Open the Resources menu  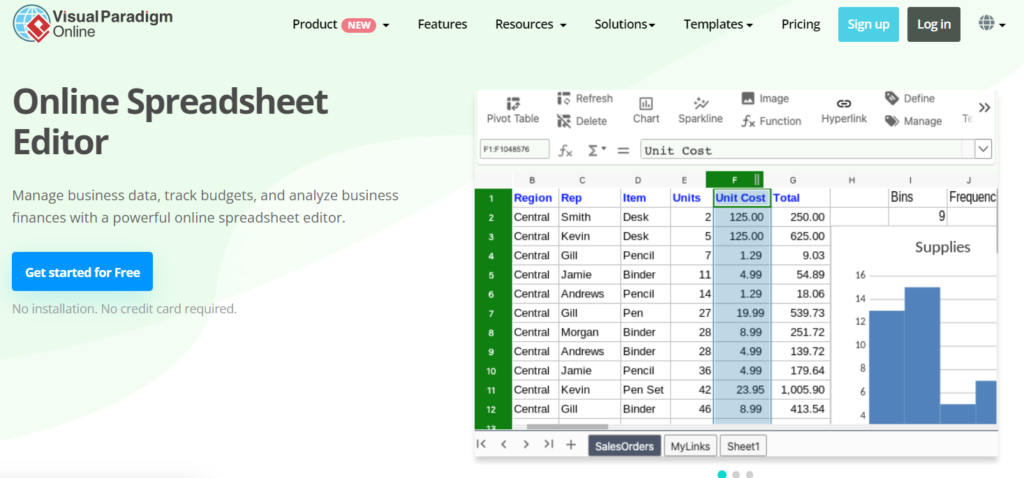(x=531, y=24)
